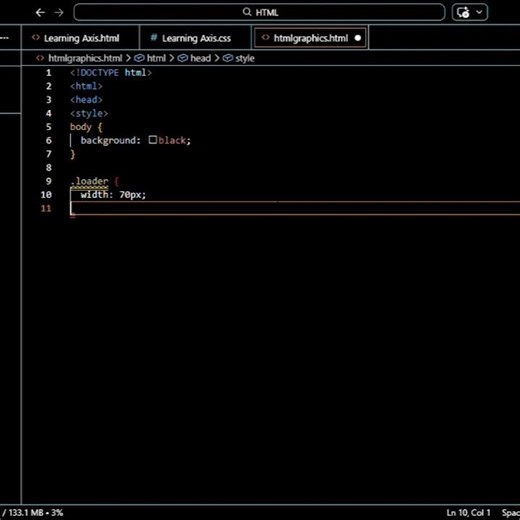
Task: Click the style breadcrumb segment
Action: [x=245, y=58]
